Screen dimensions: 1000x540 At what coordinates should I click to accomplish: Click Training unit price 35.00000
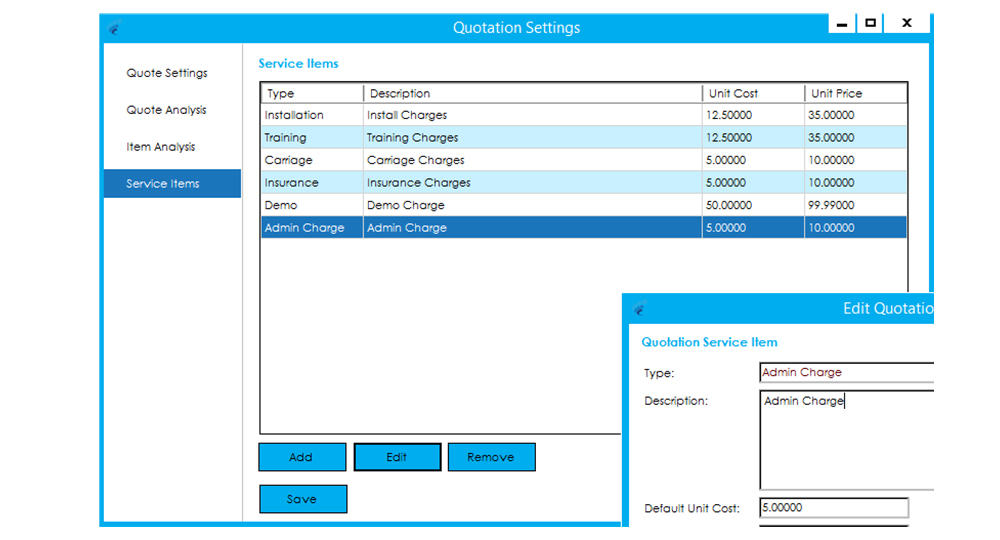pyautogui.click(x=856, y=138)
